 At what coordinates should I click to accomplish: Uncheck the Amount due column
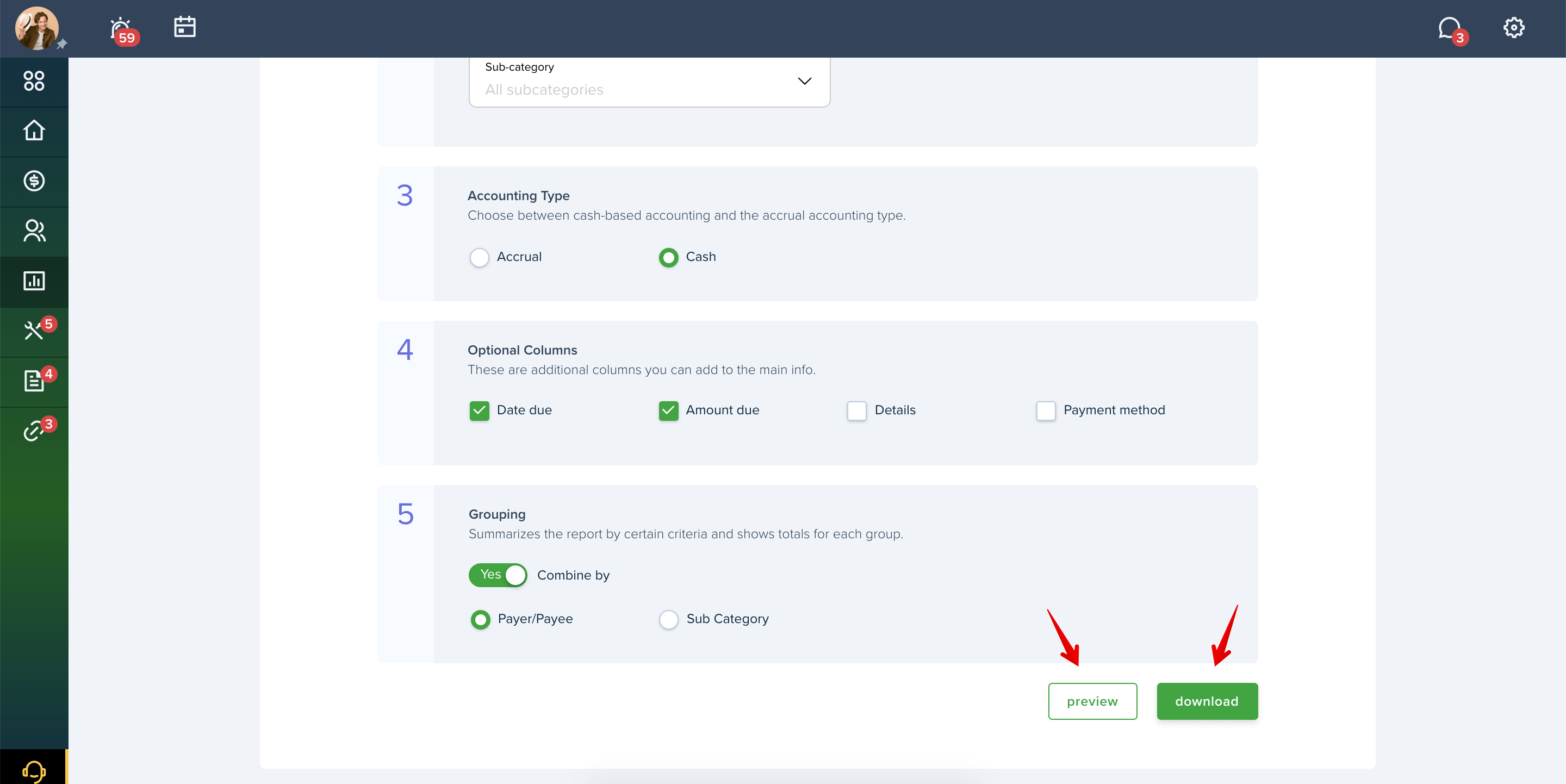(668, 411)
